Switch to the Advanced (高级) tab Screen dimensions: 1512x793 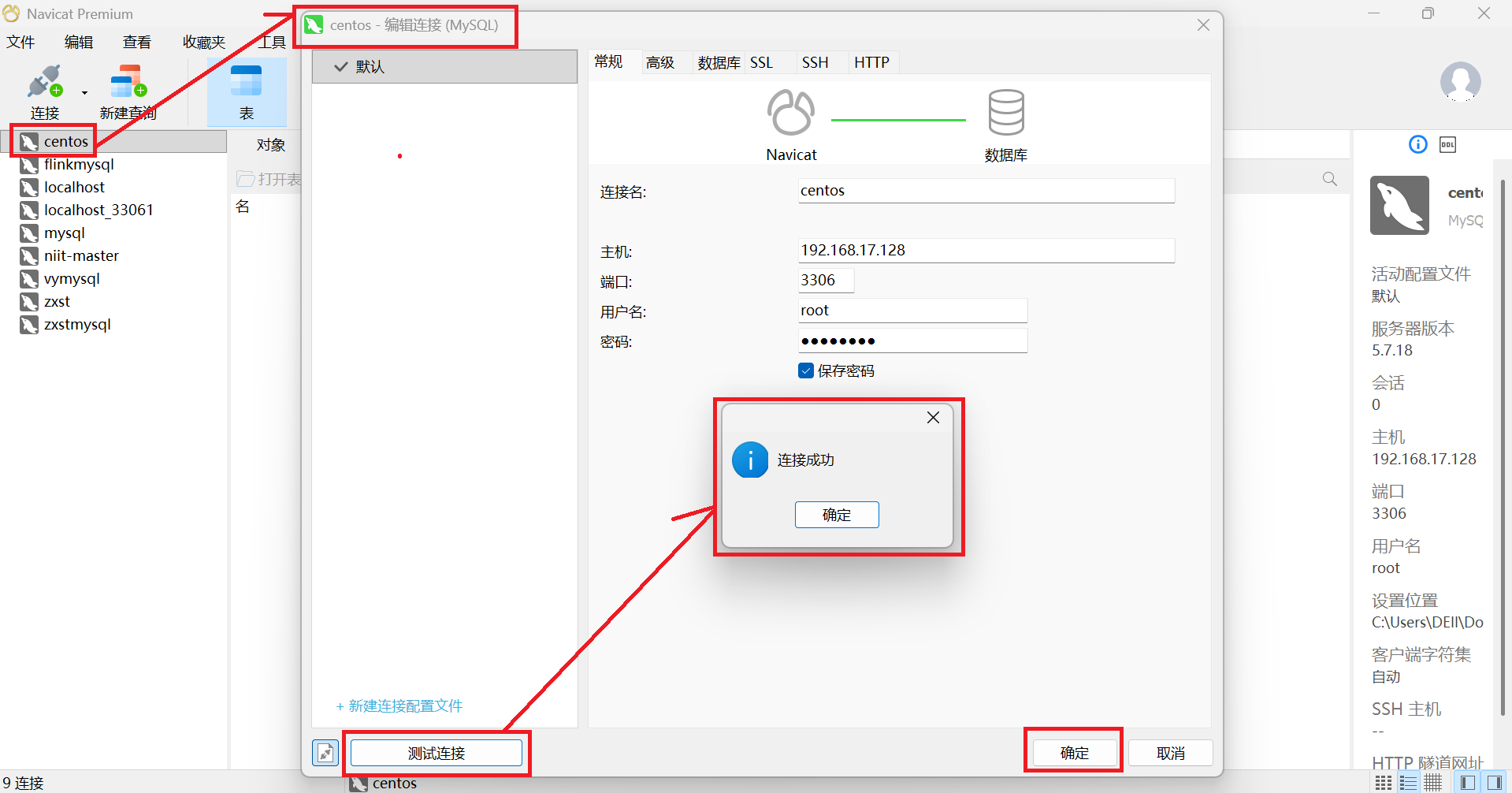pos(660,62)
